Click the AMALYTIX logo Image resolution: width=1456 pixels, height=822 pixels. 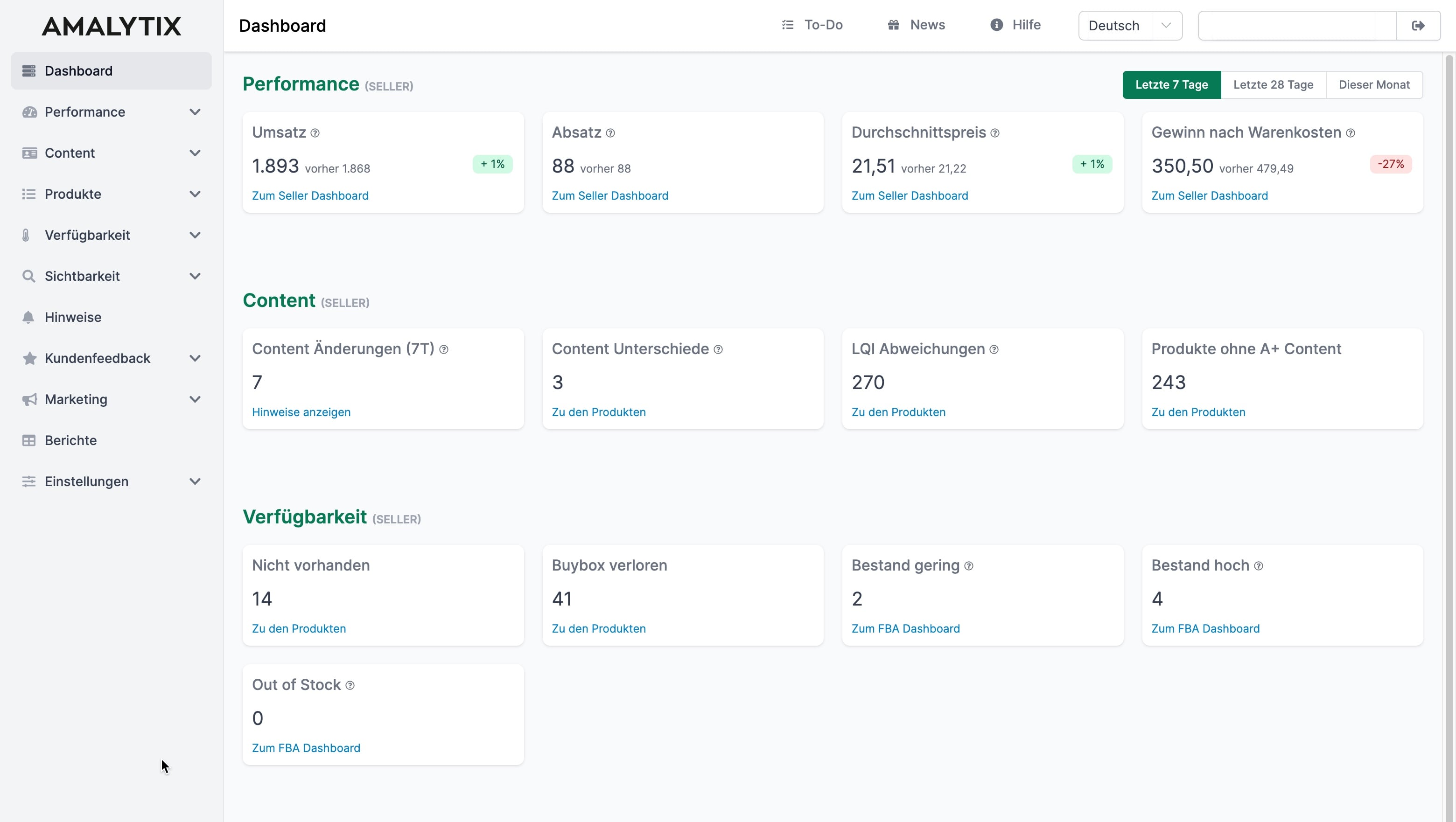pos(112,26)
